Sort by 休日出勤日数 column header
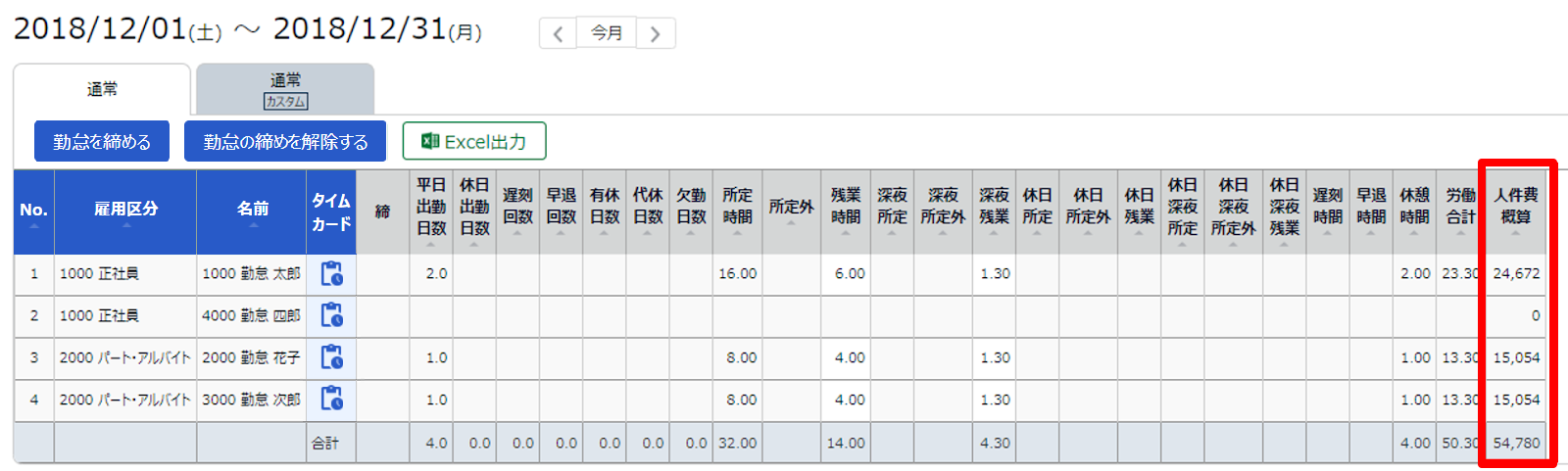This screenshot has height=471, width=1568. coord(474,212)
